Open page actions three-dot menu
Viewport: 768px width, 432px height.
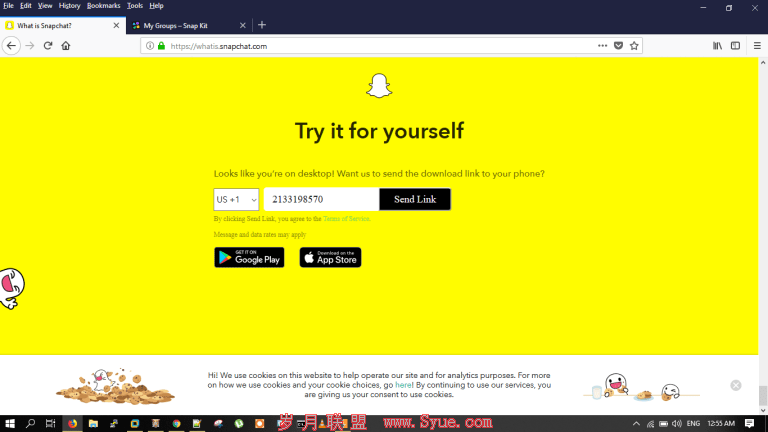tap(602, 46)
